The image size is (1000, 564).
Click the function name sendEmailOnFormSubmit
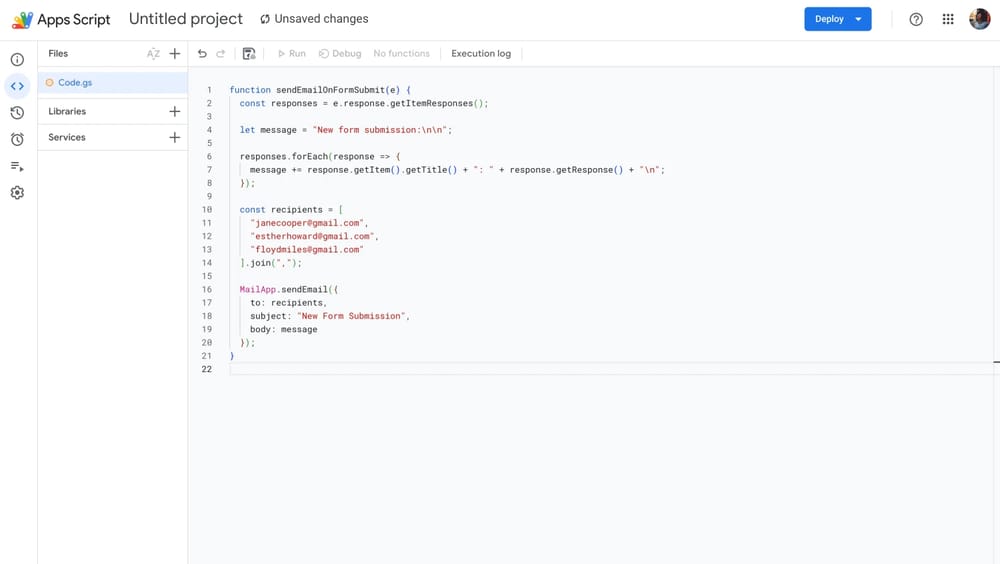point(330,90)
